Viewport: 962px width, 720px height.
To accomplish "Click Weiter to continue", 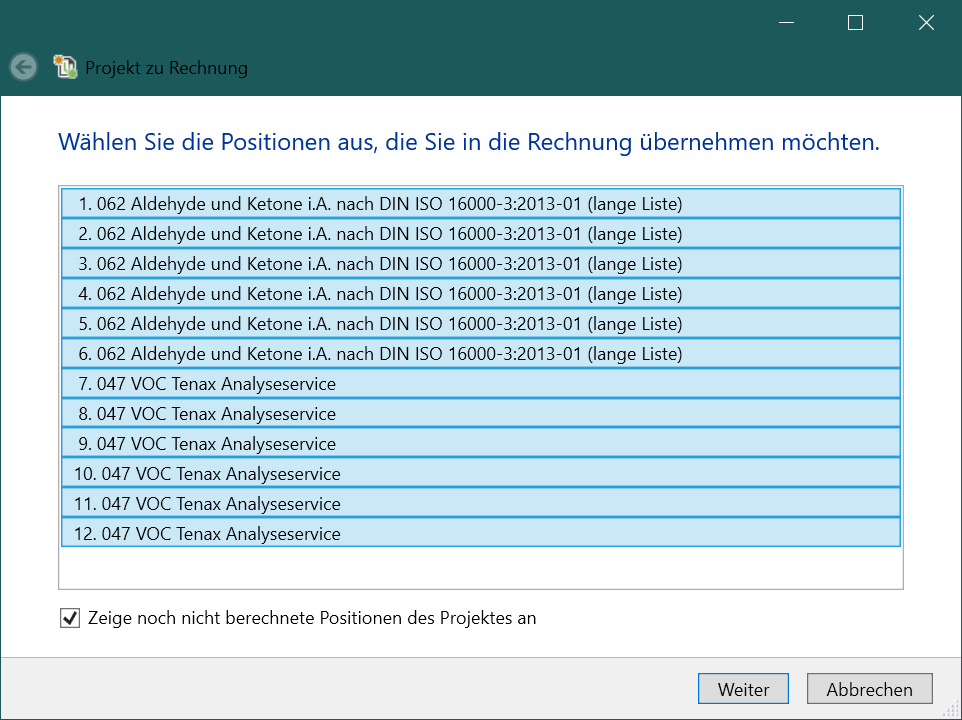I will [743, 689].
